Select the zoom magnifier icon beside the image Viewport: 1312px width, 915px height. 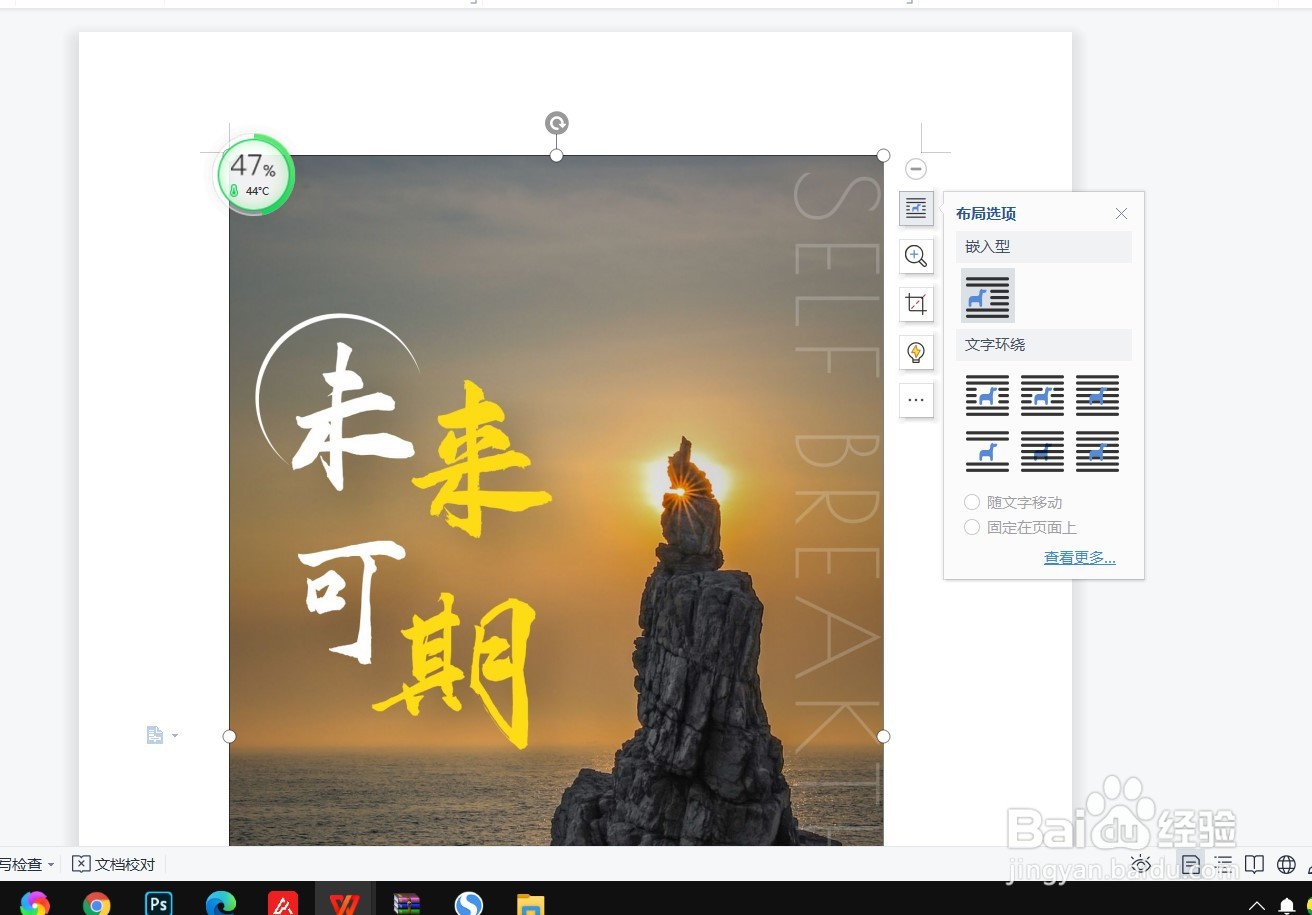tap(916, 256)
